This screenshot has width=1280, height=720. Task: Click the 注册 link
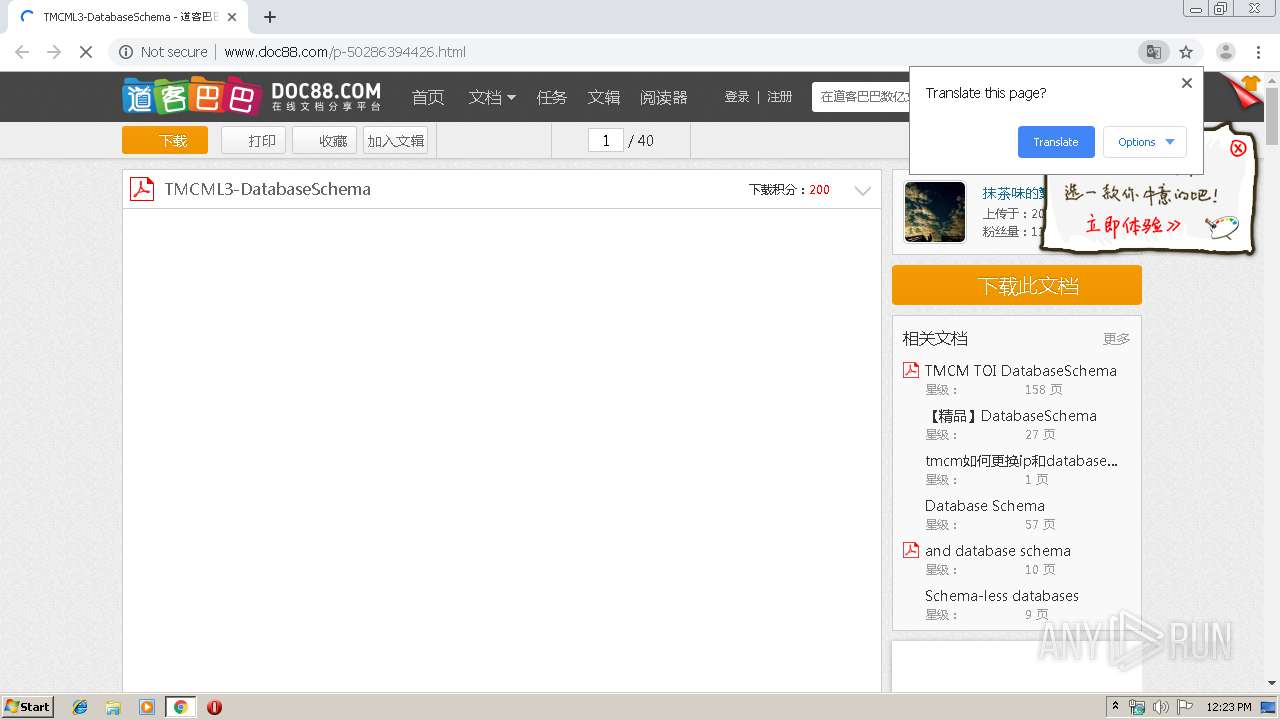(780, 97)
